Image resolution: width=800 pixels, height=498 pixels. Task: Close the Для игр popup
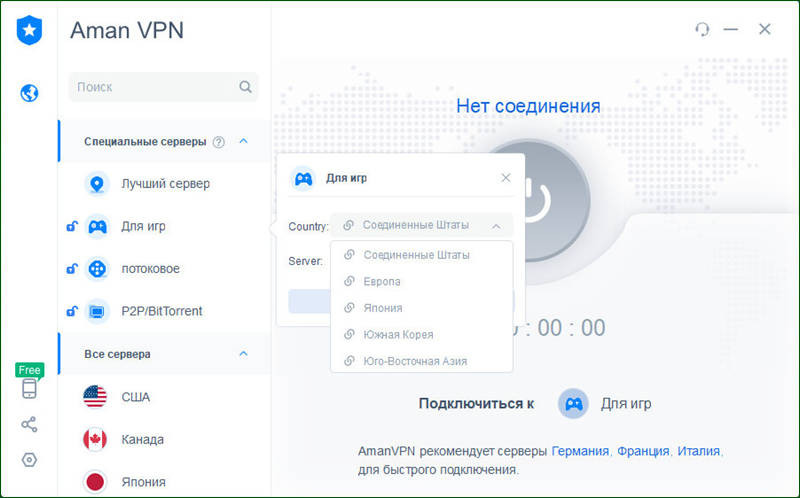click(506, 178)
